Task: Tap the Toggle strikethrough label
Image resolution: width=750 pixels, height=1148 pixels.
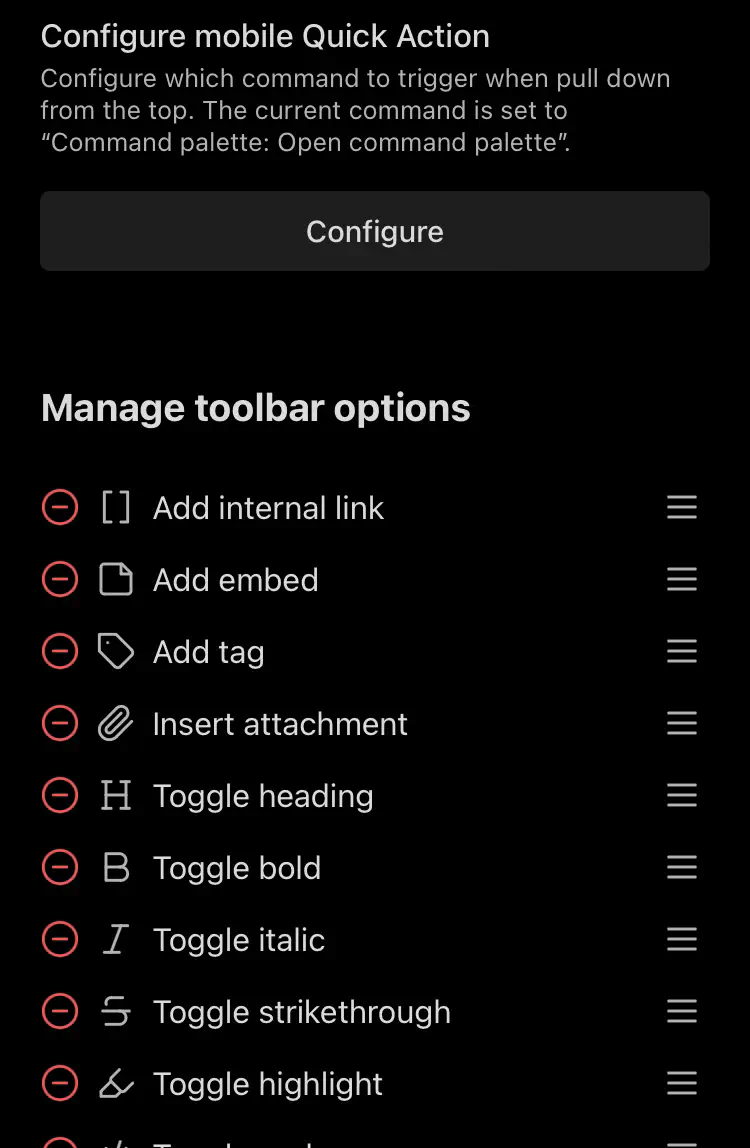Action: [x=301, y=1012]
